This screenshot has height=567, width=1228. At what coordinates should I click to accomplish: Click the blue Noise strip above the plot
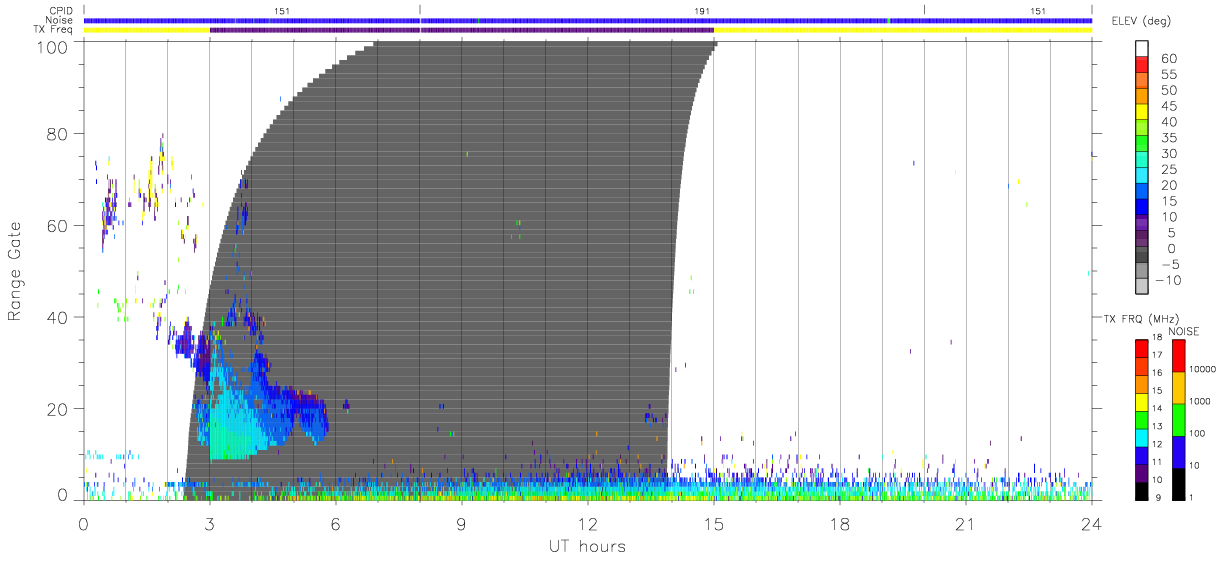pyautogui.click(x=588, y=20)
